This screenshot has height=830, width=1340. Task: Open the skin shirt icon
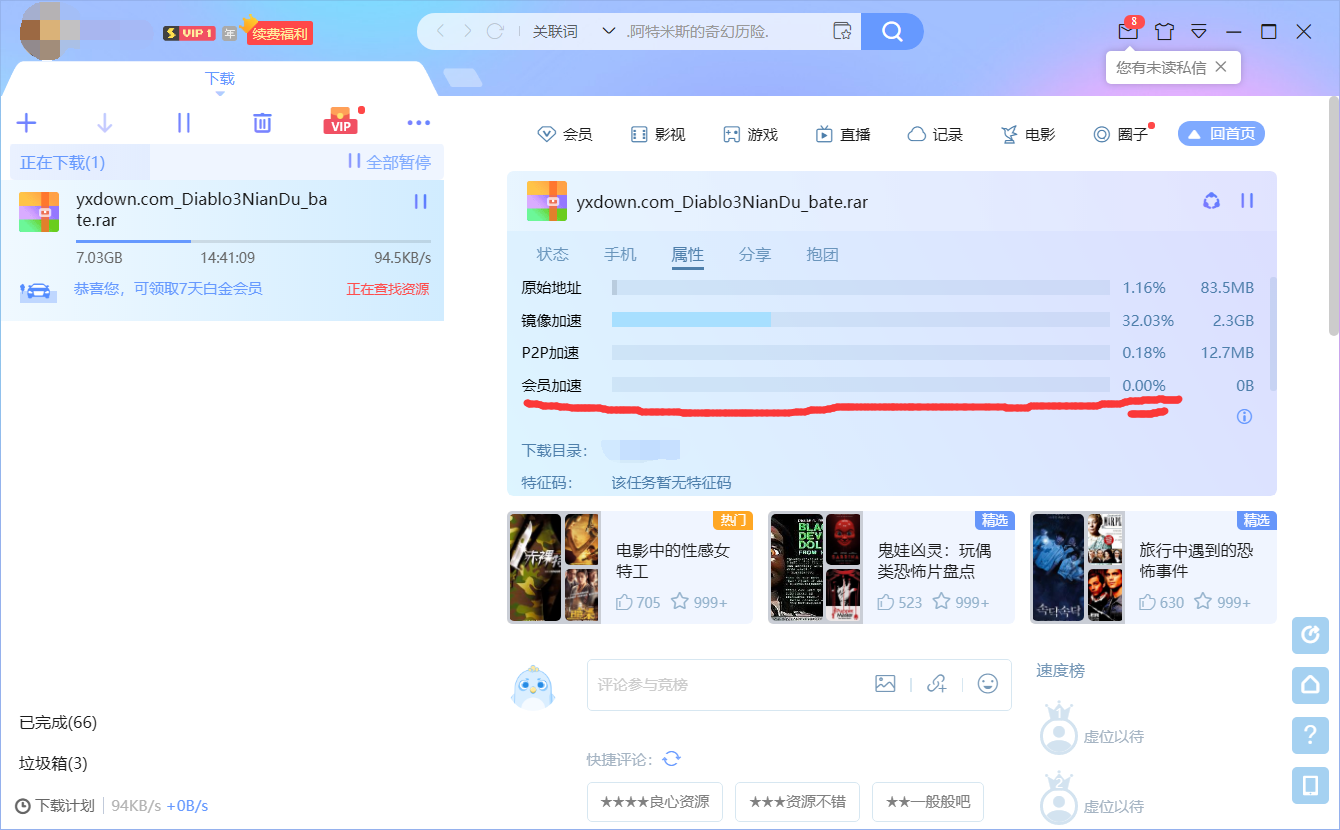pos(1164,31)
